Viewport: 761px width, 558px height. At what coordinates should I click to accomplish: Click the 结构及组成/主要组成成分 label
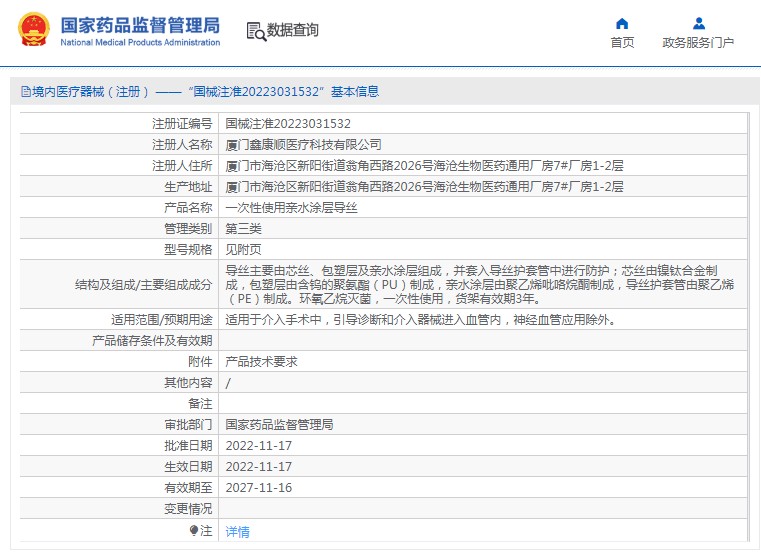[144, 284]
